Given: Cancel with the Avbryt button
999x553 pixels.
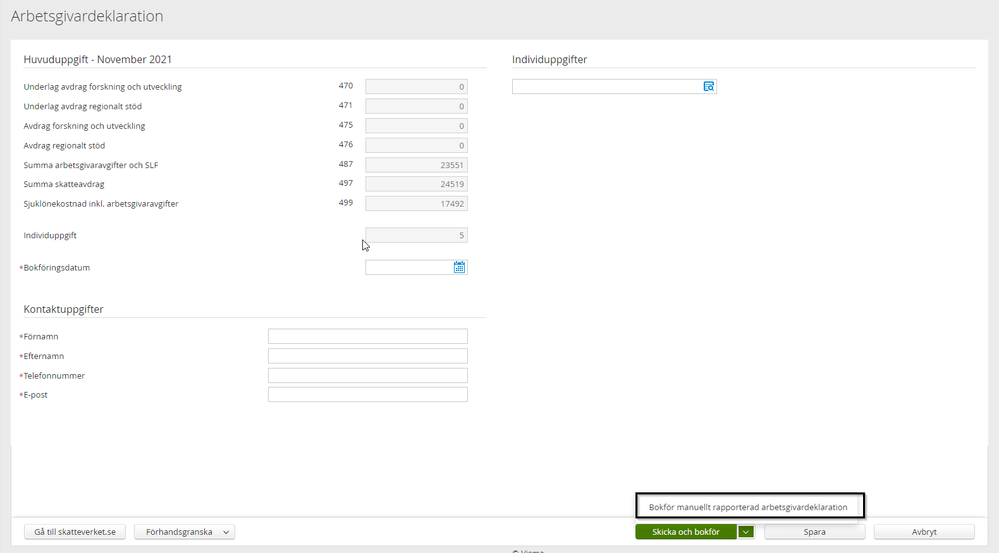Looking at the screenshot, I should pos(909,532).
